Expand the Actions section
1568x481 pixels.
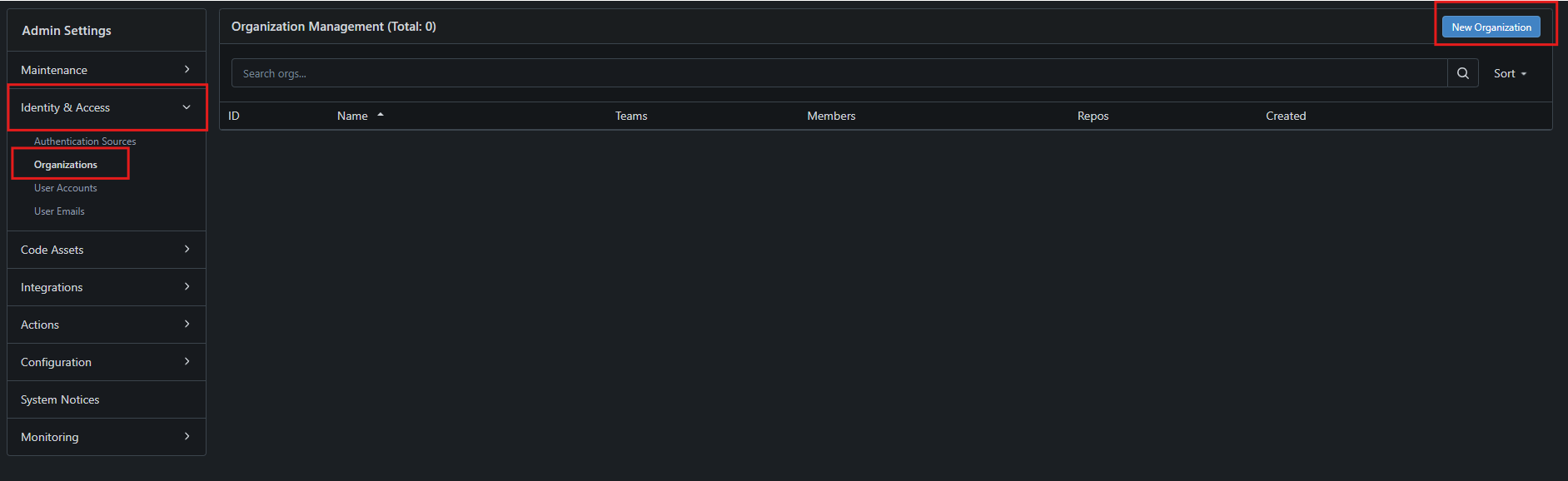107,325
